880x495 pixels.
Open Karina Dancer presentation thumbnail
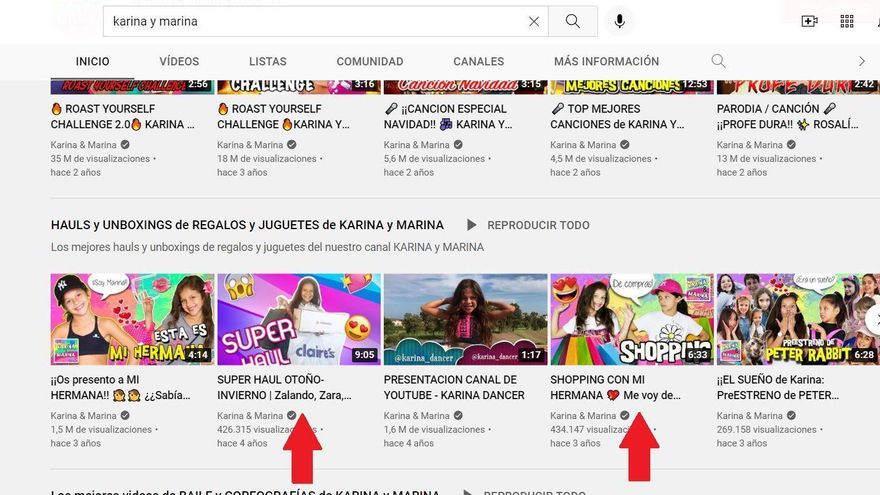(x=465, y=319)
